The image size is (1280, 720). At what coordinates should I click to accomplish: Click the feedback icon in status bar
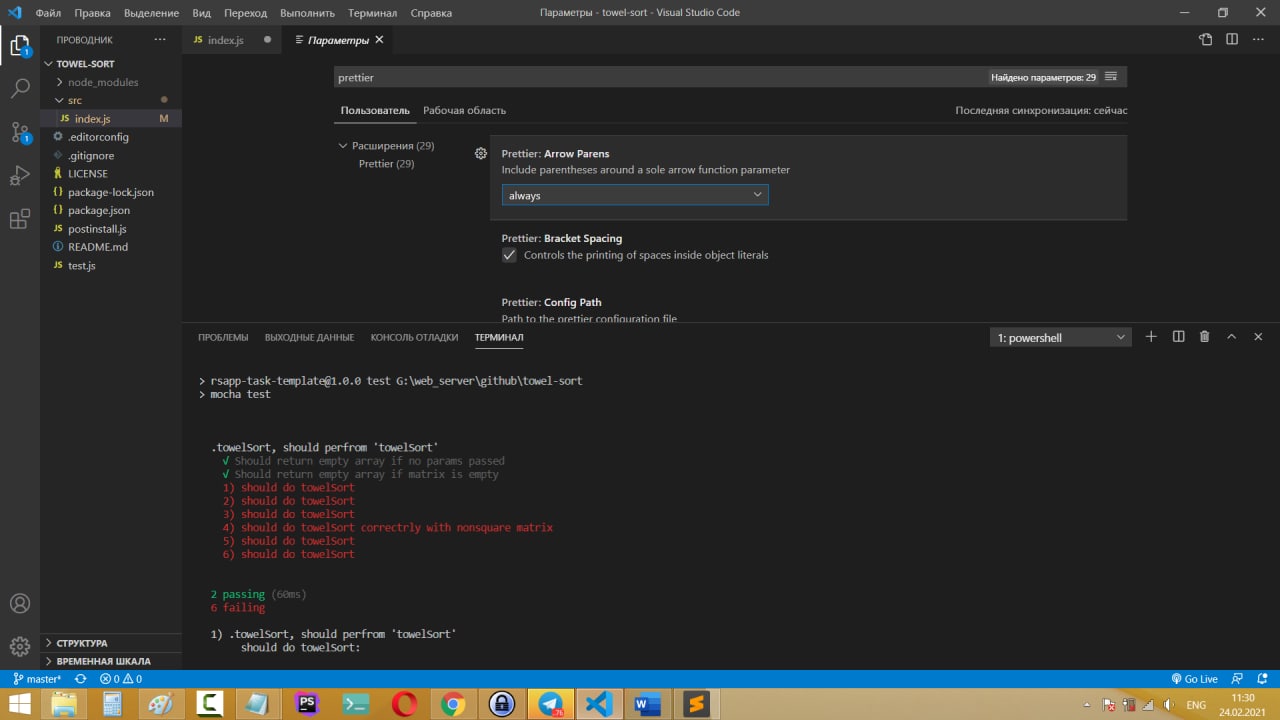pos(1238,679)
